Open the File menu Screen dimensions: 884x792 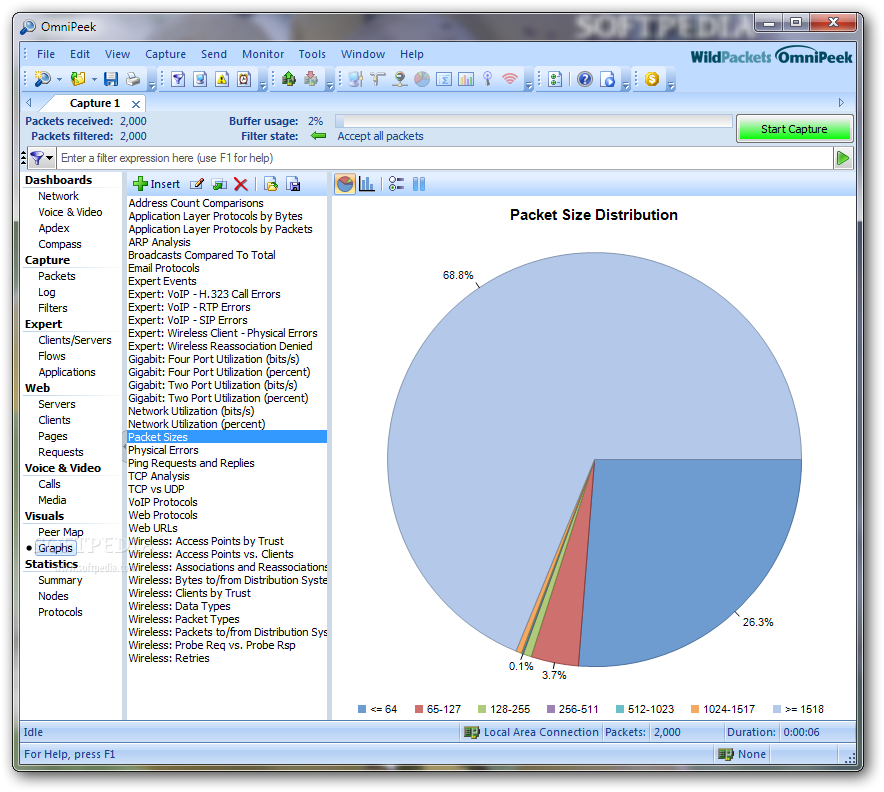tap(46, 54)
